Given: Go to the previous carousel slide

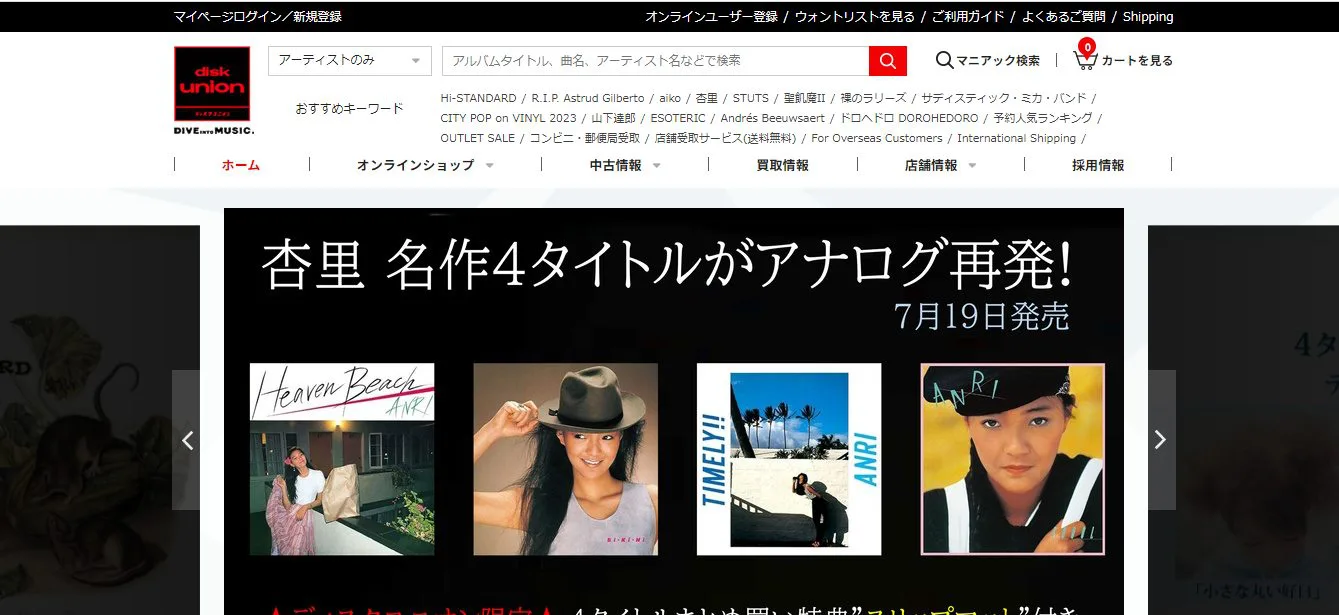Looking at the screenshot, I should 186,440.
